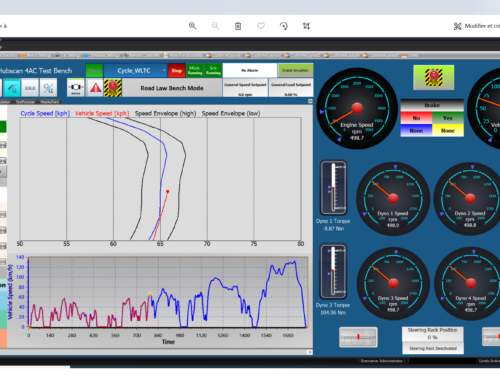This screenshot has height=383, width=500.
Task: Select the cyan pedal percent mode icon
Action: tap(12, 88)
